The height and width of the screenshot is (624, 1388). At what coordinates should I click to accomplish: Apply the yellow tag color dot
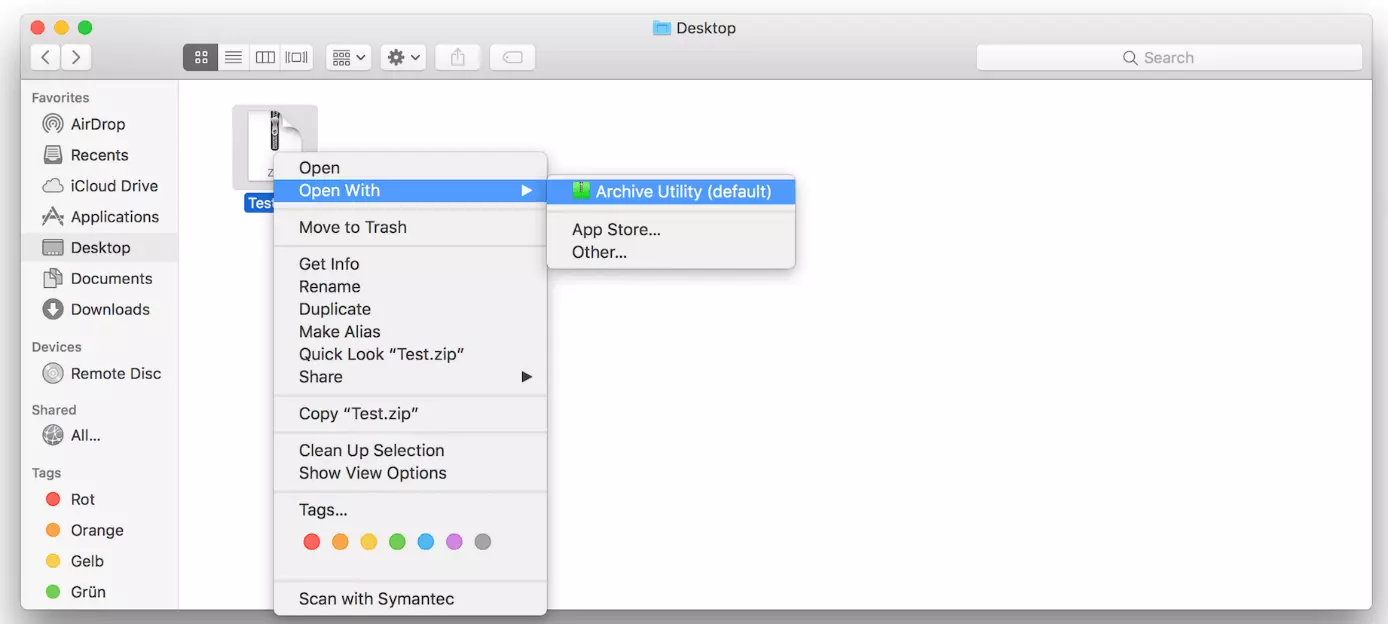[x=368, y=542]
